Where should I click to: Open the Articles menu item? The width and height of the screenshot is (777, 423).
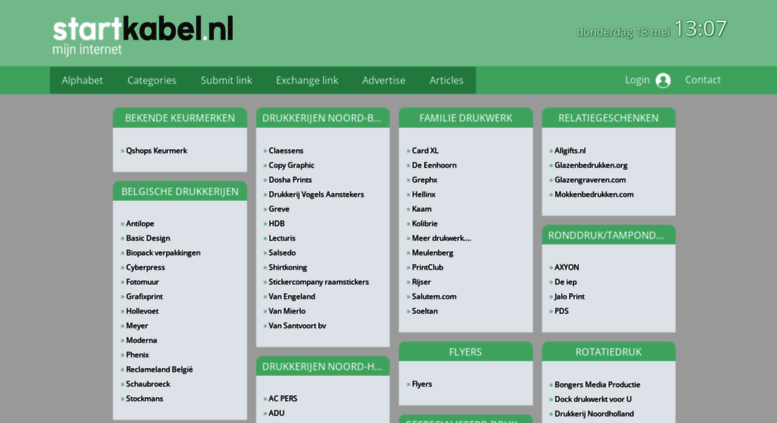click(x=446, y=80)
